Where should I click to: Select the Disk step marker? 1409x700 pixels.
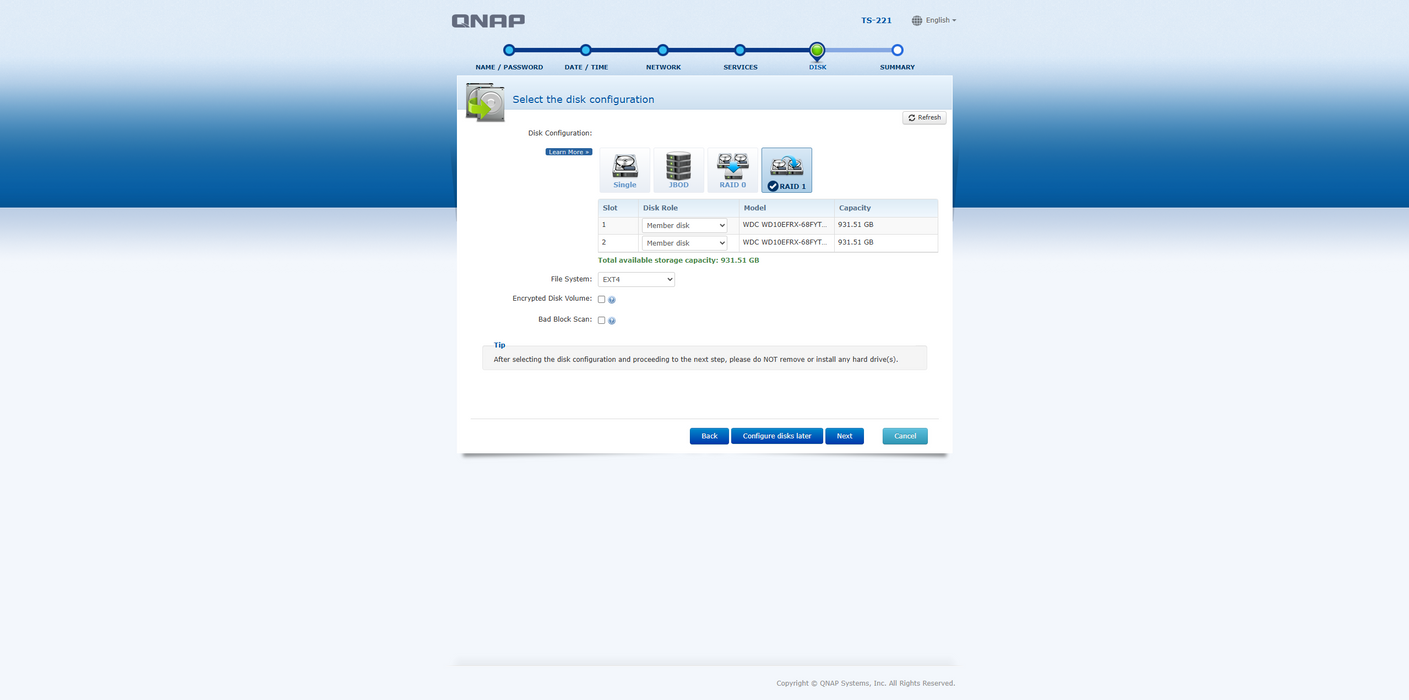(x=817, y=50)
